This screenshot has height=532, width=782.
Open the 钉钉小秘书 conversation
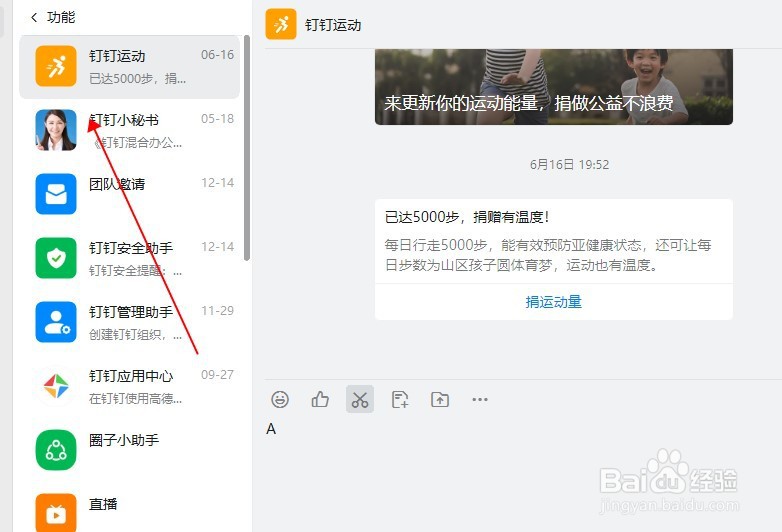point(129,131)
